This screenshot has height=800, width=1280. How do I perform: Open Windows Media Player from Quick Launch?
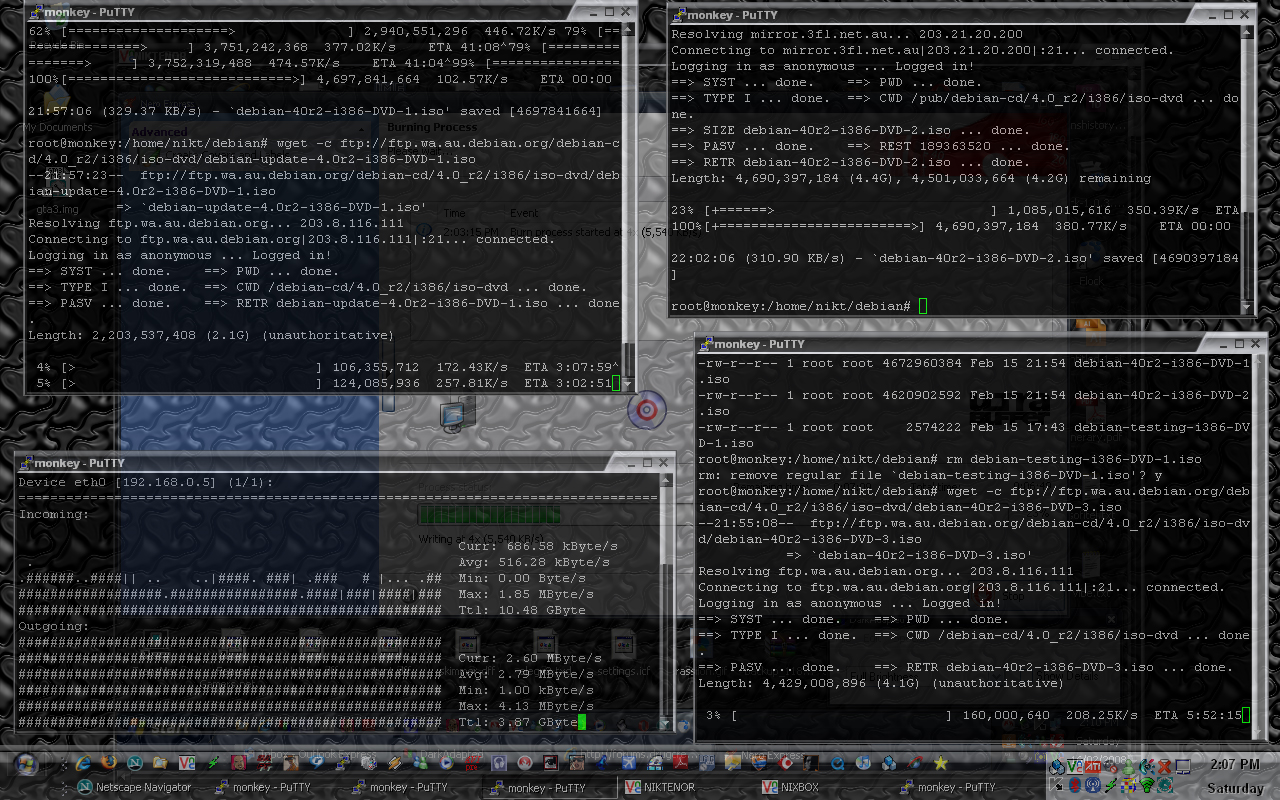tap(446, 763)
